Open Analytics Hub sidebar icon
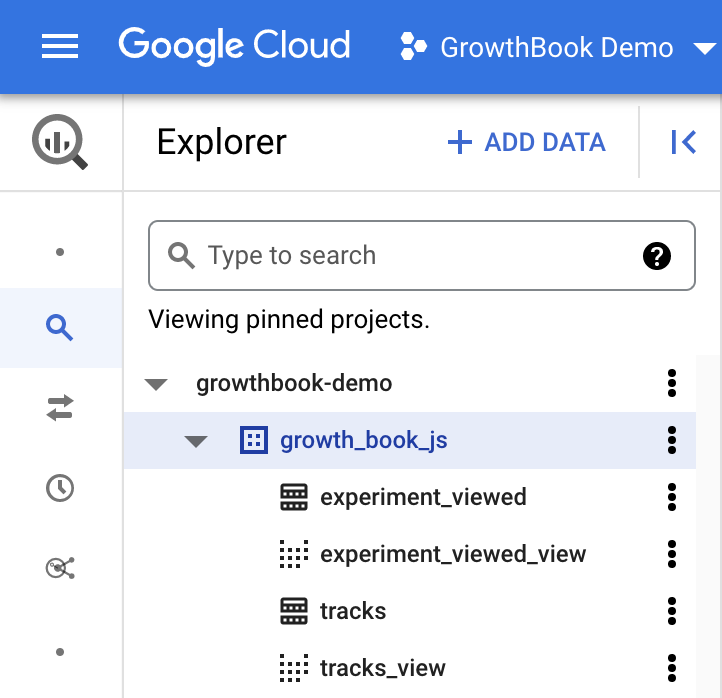722x698 pixels. point(60,568)
